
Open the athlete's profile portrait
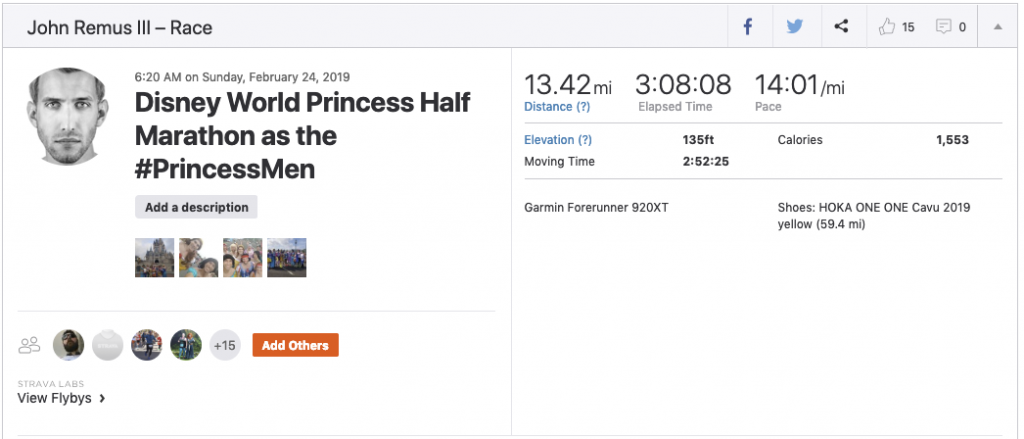[67, 116]
